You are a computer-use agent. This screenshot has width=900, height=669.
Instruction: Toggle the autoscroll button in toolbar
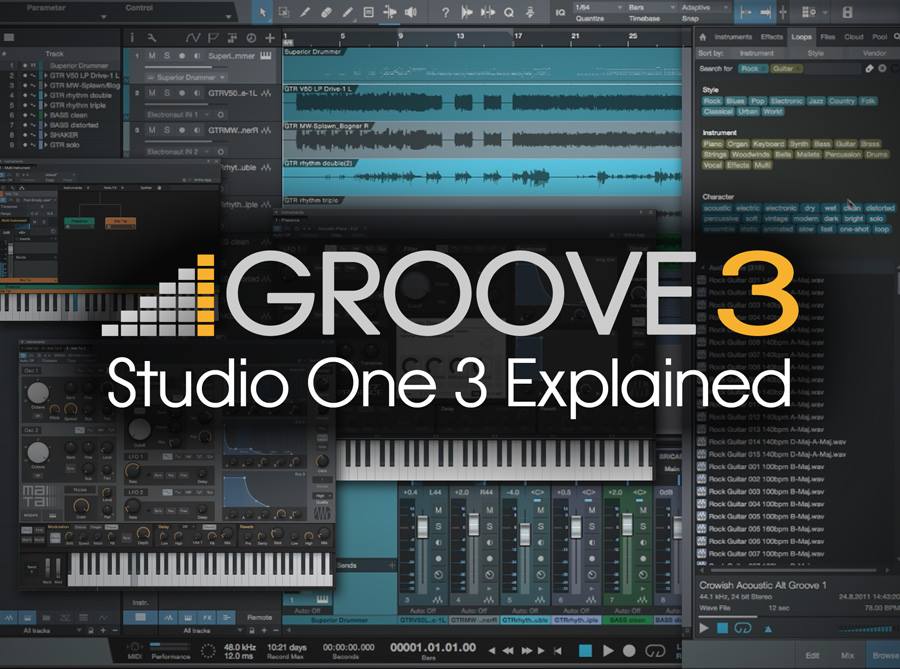(766, 12)
